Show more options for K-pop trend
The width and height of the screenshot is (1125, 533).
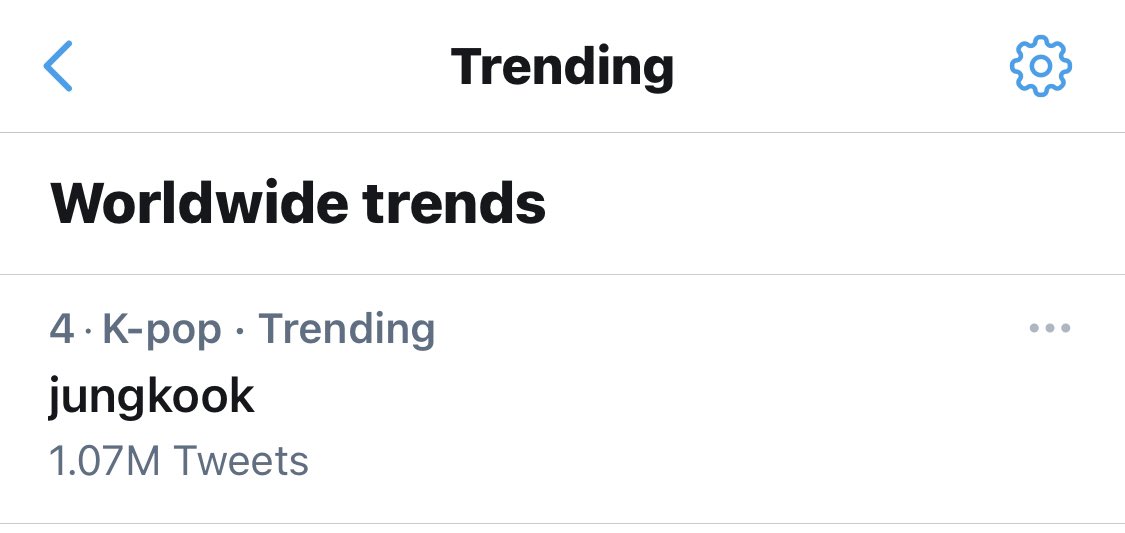pos(1050,329)
